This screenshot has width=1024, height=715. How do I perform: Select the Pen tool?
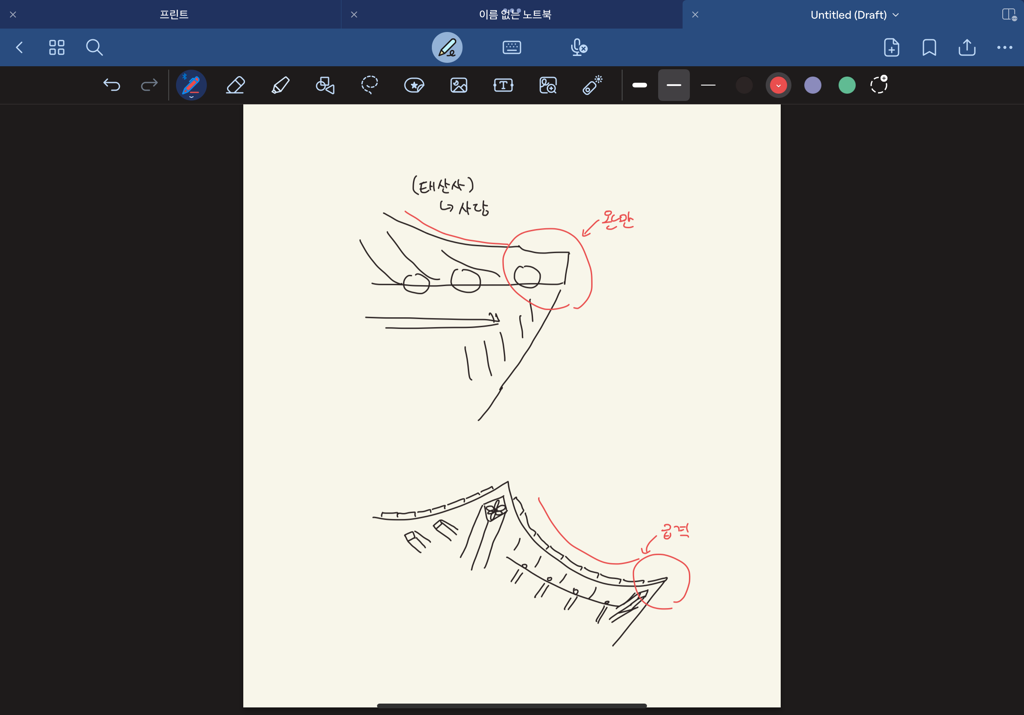coord(191,85)
